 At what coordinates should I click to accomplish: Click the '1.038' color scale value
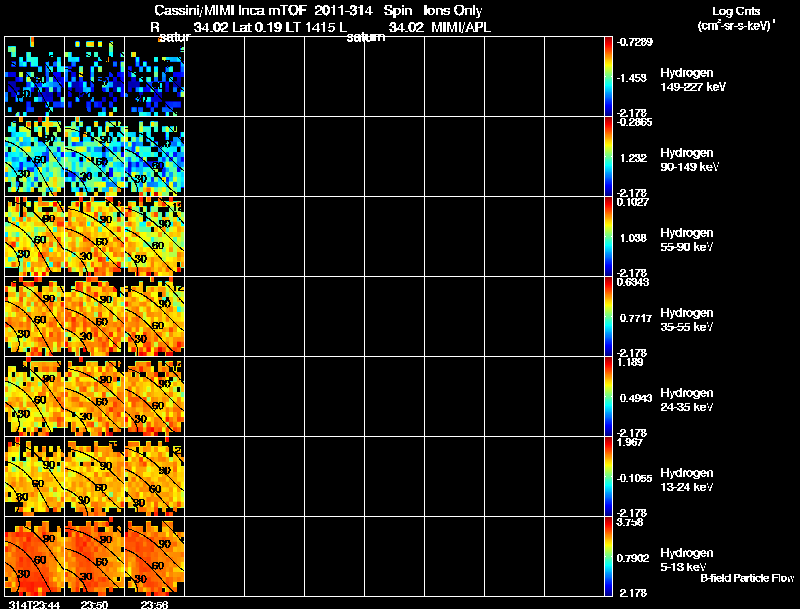pos(633,238)
